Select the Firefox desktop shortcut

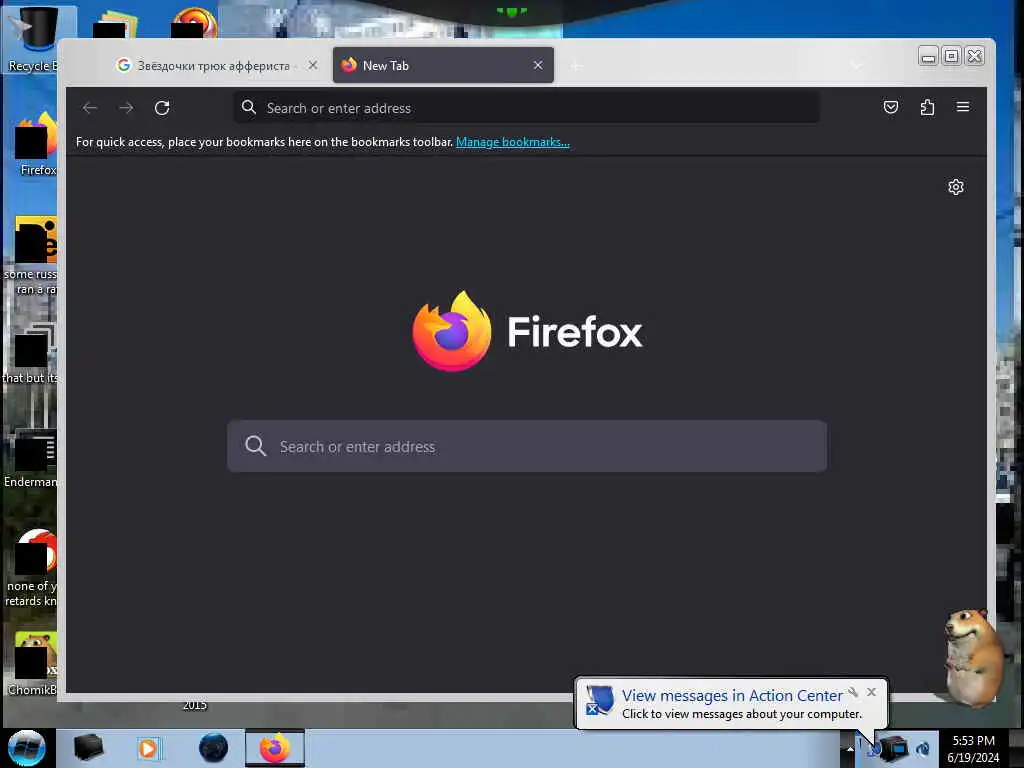tap(36, 145)
